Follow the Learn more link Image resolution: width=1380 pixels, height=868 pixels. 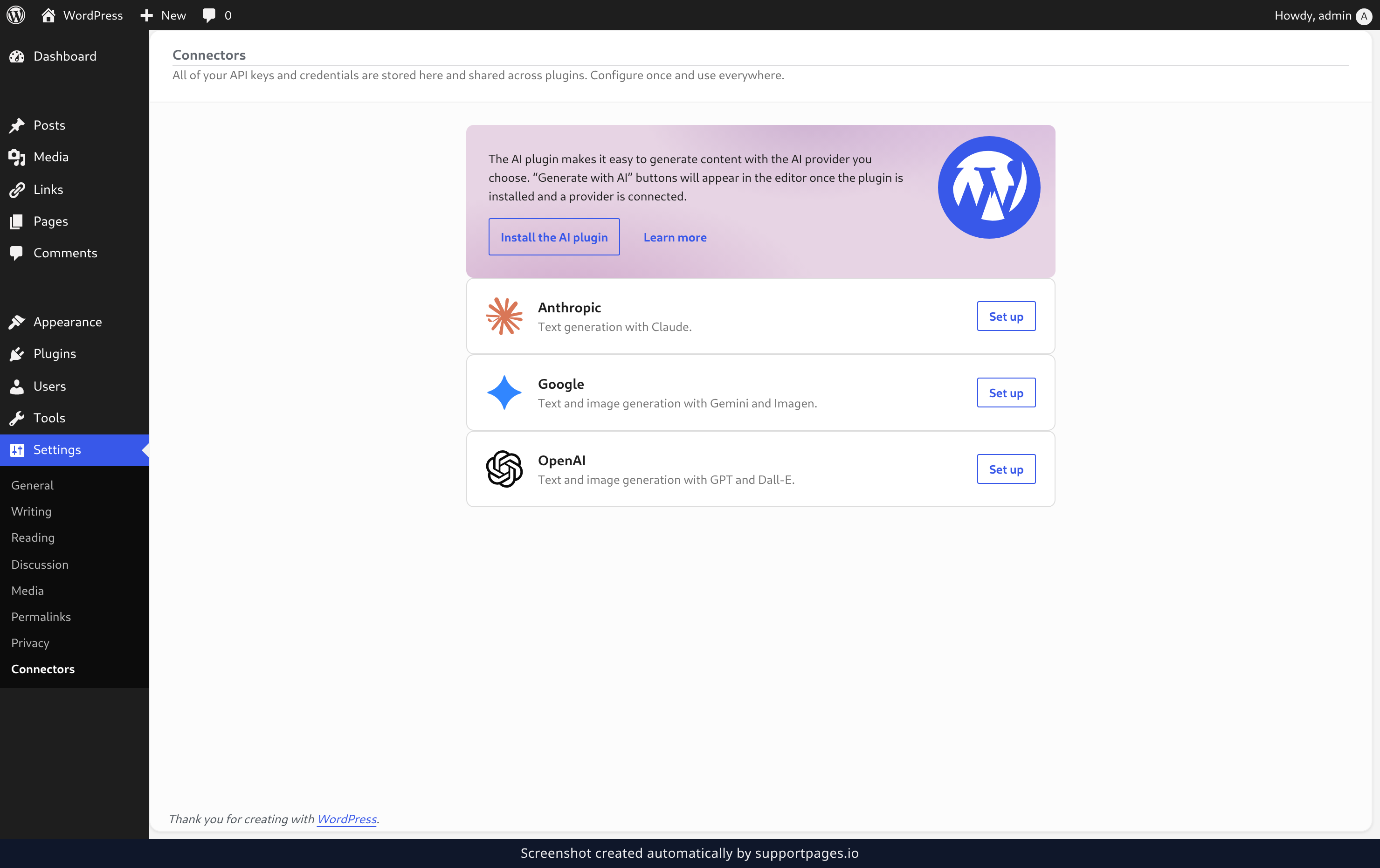tap(675, 237)
